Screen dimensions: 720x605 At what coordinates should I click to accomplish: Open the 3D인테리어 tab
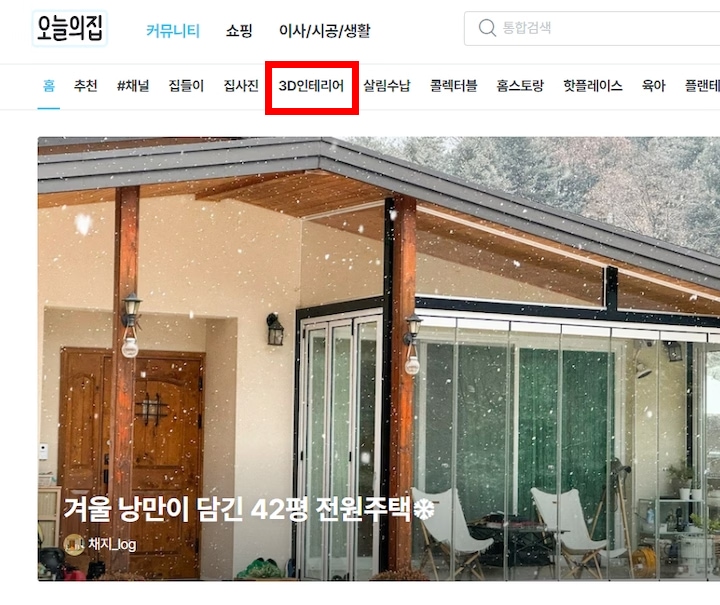coord(311,86)
